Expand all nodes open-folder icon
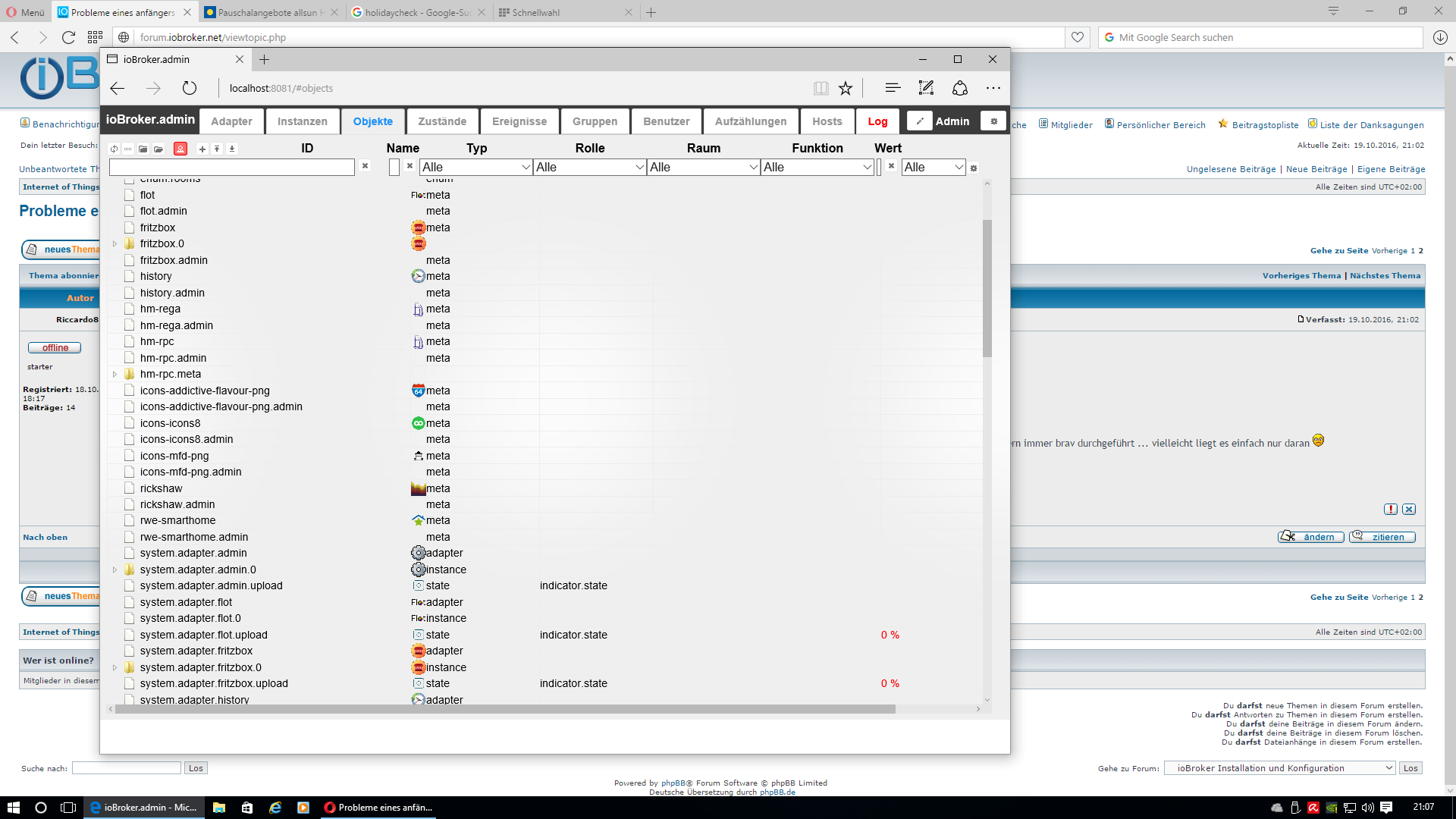 click(158, 149)
